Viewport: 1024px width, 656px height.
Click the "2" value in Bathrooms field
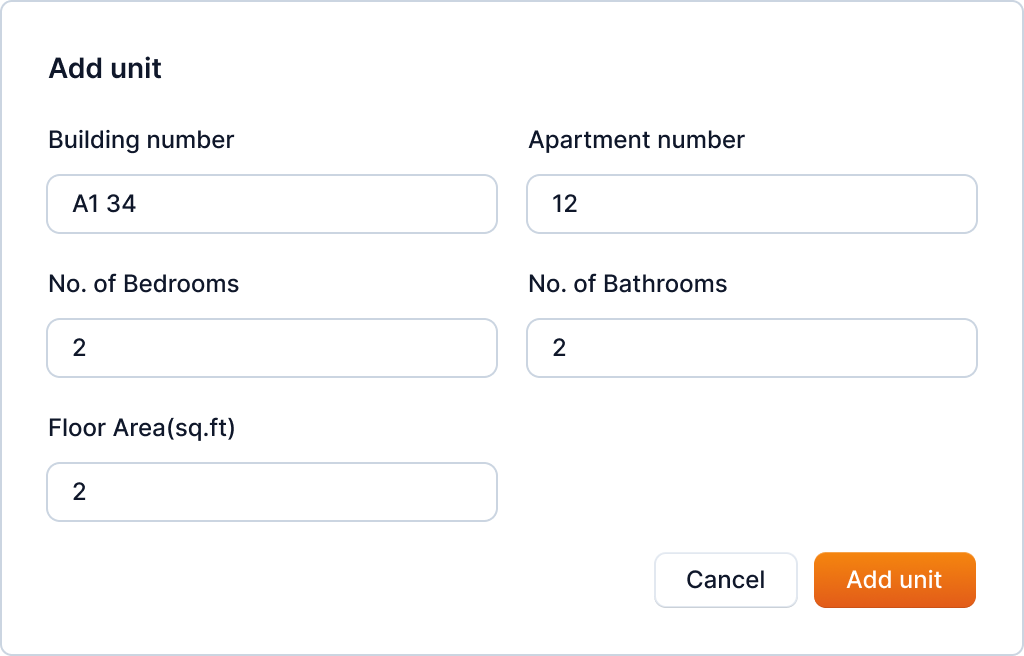tap(560, 348)
